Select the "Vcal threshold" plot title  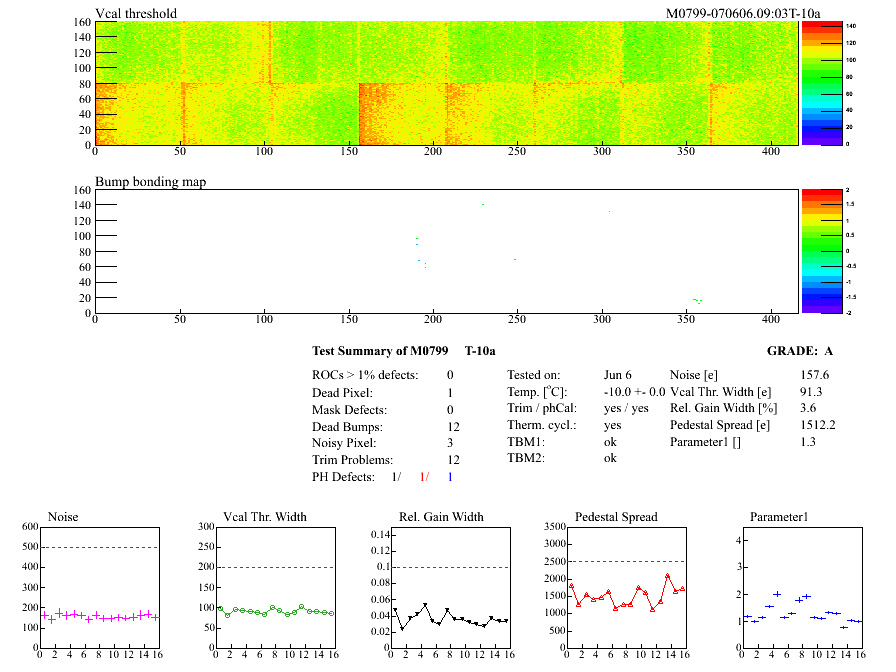(136, 13)
